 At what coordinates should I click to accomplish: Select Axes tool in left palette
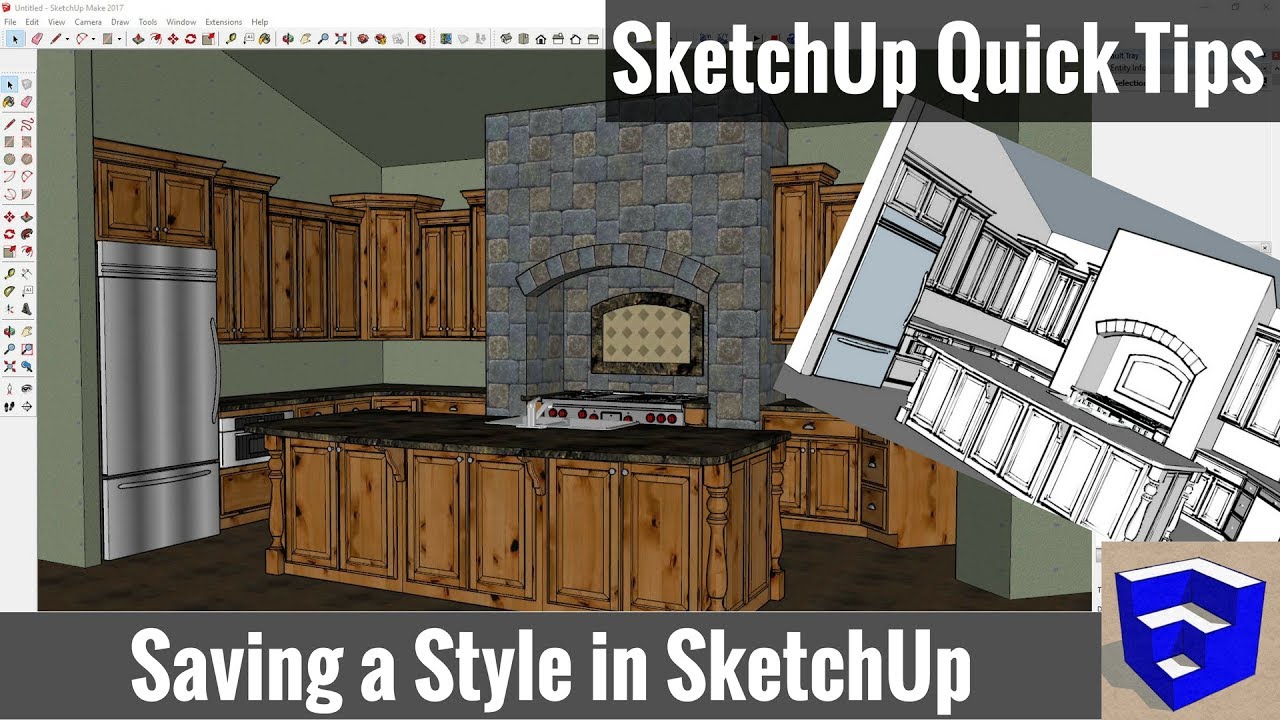click(9, 308)
